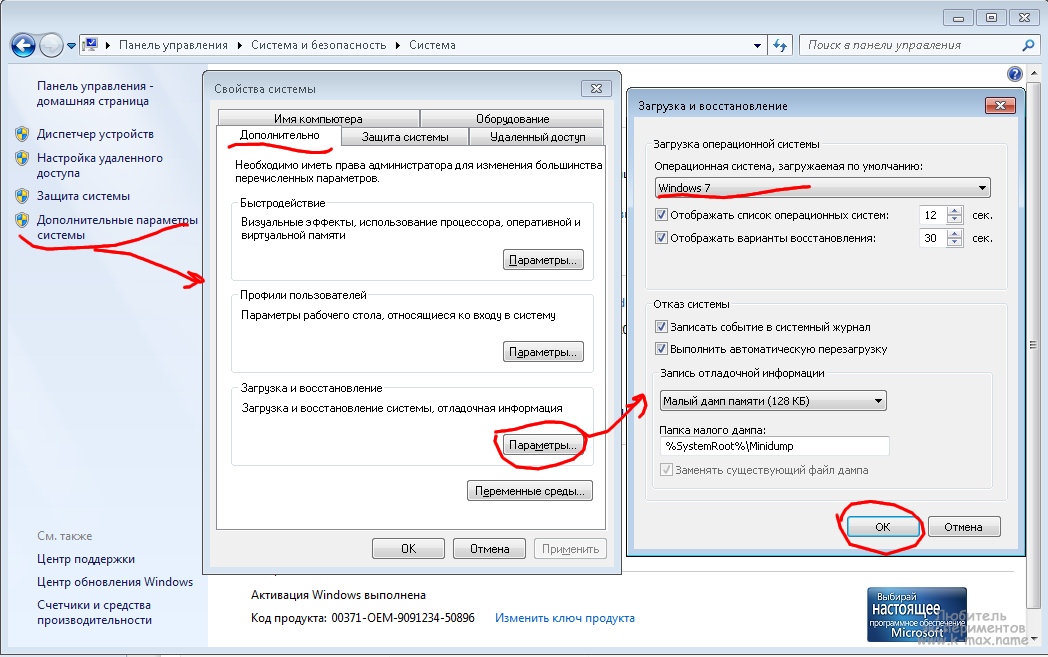Click Параметры button under Загрузка и восстановление
Image resolution: width=1048 pixels, height=657 pixels.
(x=543, y=444)
